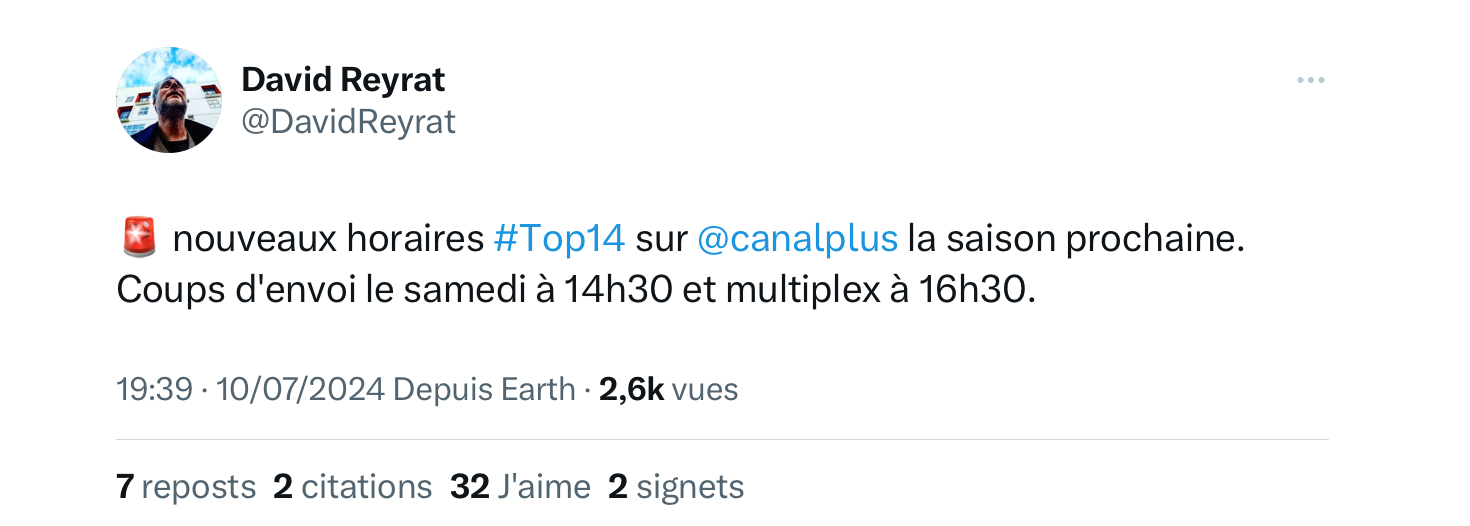Viewport: 1470px width, 526px height.
Task: Click the words "nouveaux horaires"
Action: [x=328, y=240]
